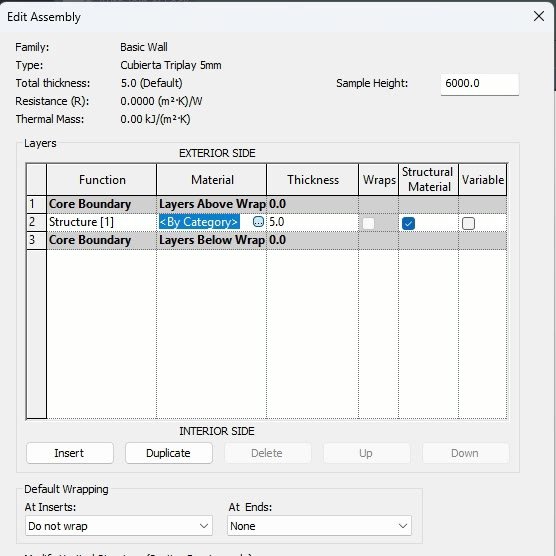Select the Structure [1] function cell
This screenshot has width=556, height=556.
click(x=101, y=222)
